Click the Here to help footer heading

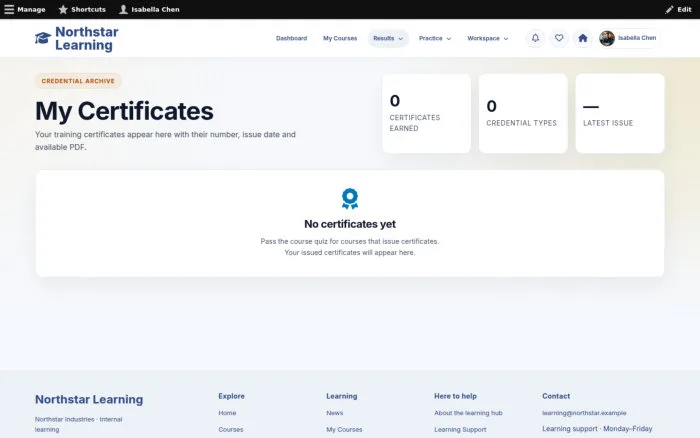[455, 396]
